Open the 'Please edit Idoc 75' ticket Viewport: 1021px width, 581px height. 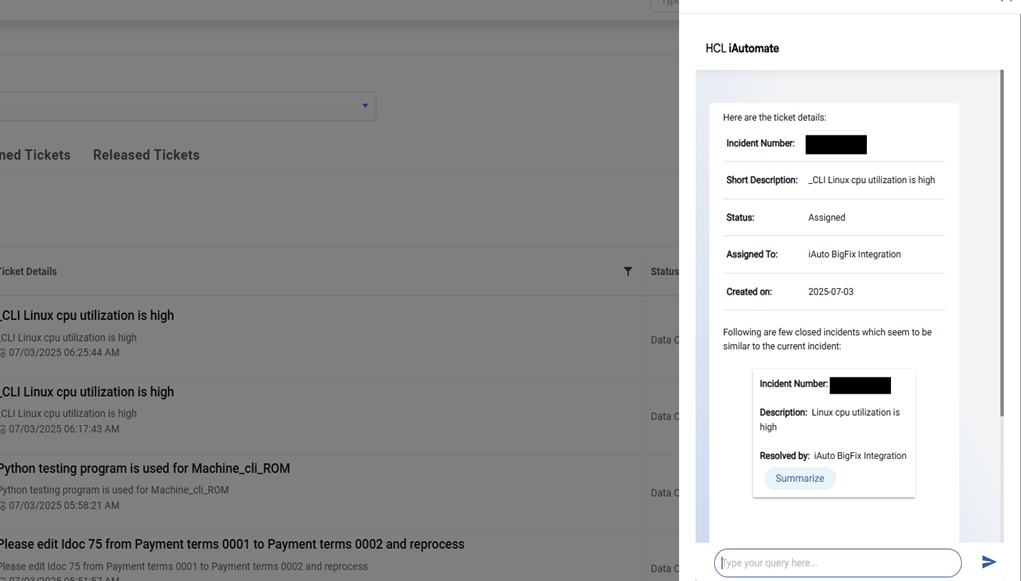tap(232, 545)
